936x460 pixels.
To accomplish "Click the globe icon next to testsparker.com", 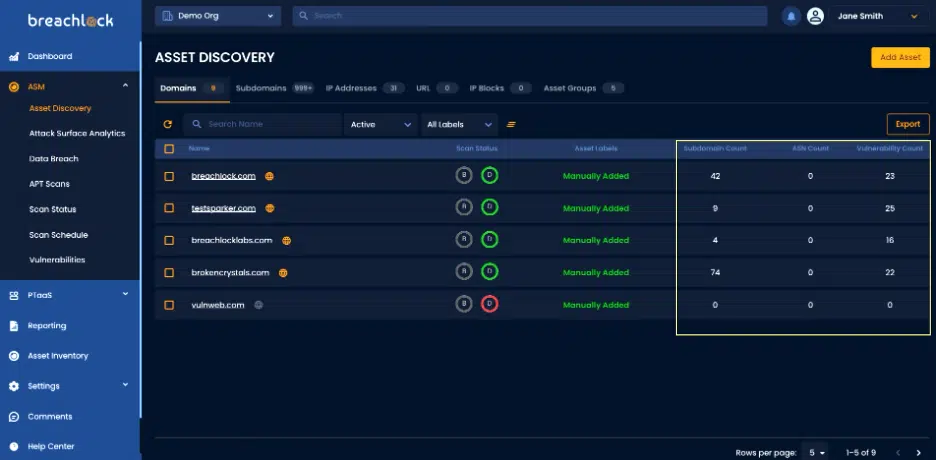I will coord(270,208).
